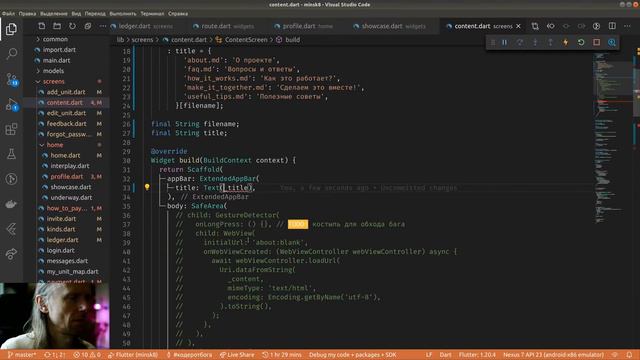
Task: Click debug Step Into button
Action: pos(535,42)
